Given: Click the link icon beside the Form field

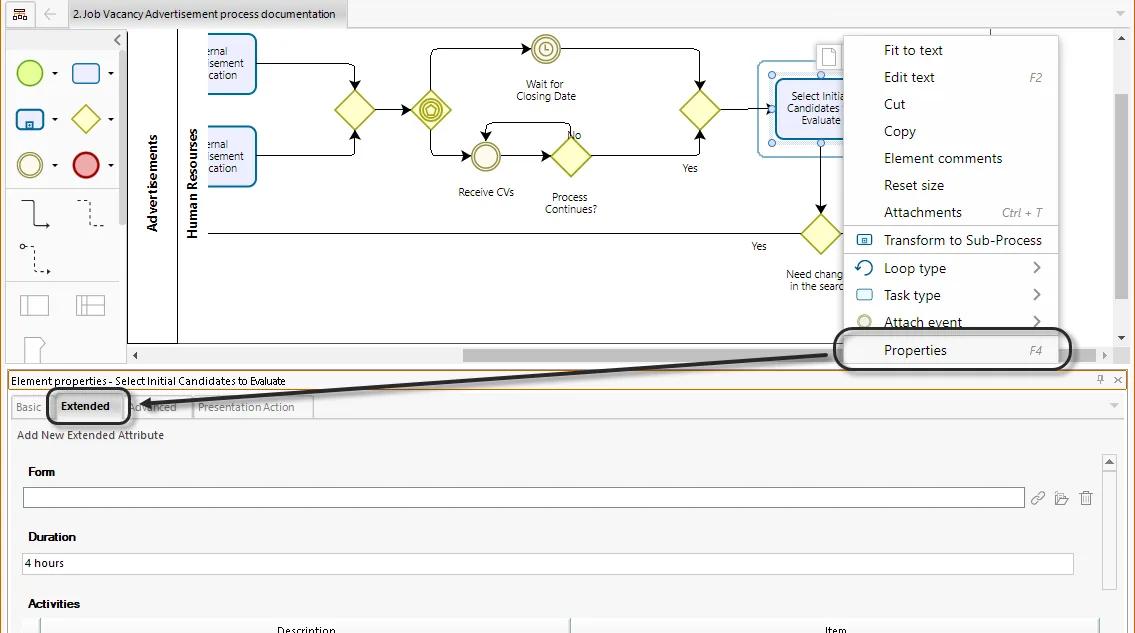Looking at the screenshot, I should pyautogui.click(x=1038, y=498).
